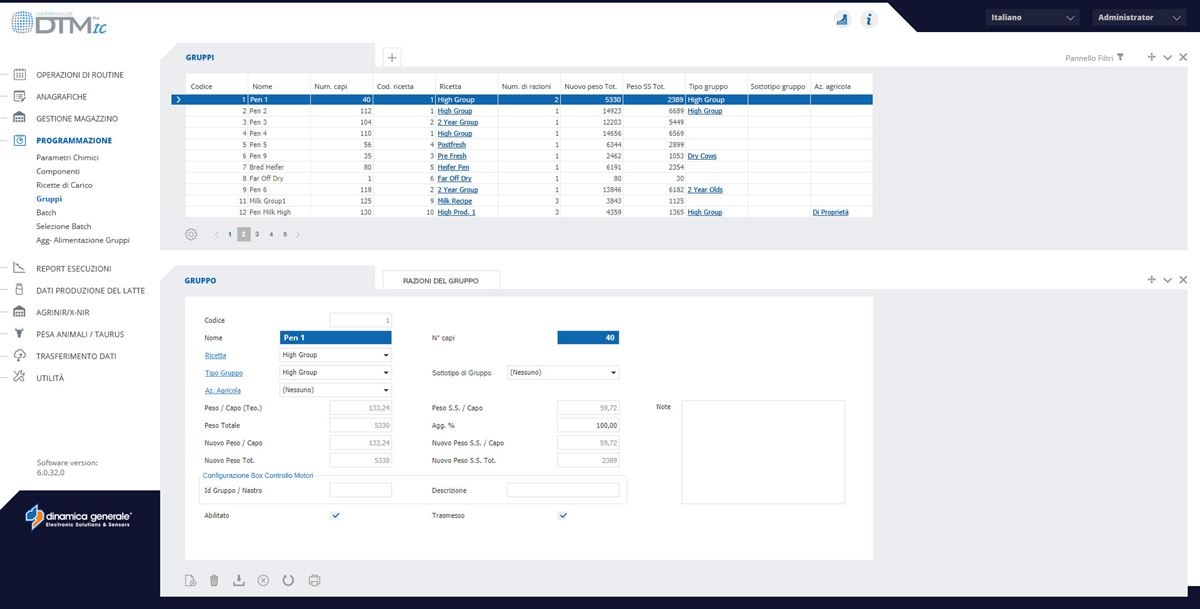Open Trasferimento Dati sidebar section
The width and height of the screenshot is (1200, 609).
tap(76, 356)
